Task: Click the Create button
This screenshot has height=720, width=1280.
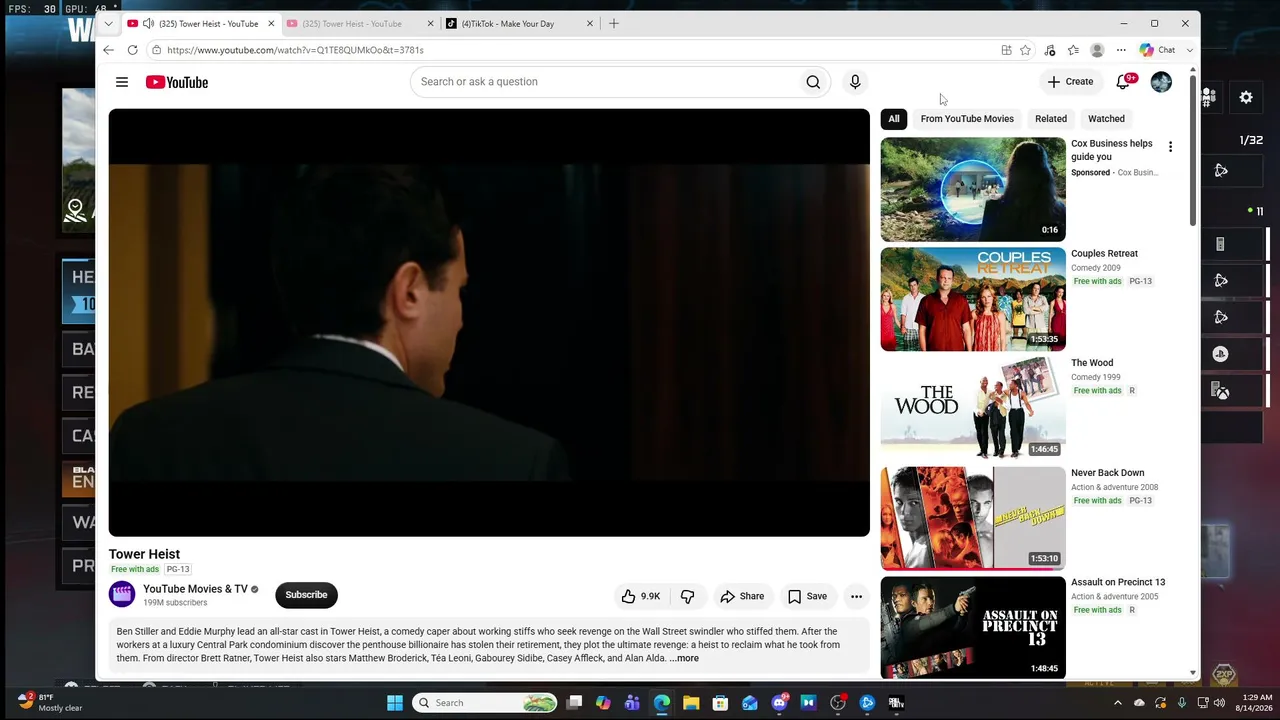Action: click(x=1070, y=82)
